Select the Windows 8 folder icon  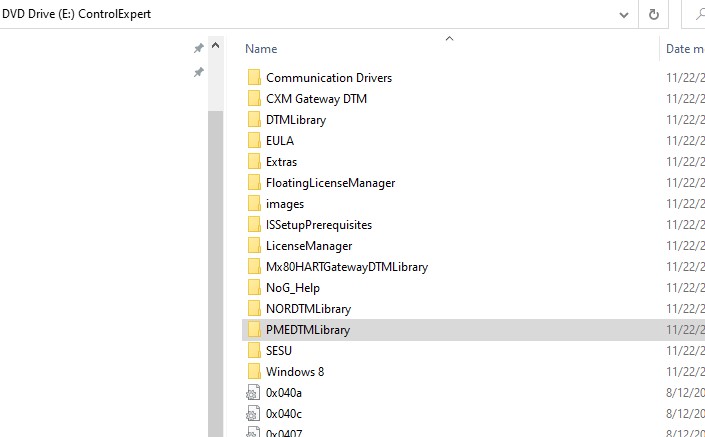[x=254, y=371]
